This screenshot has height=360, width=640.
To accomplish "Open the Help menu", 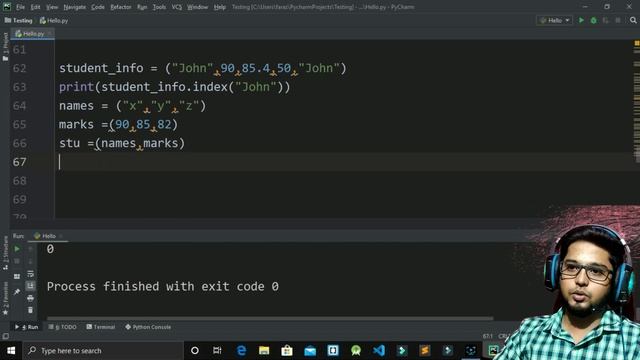I will (220, 7).
